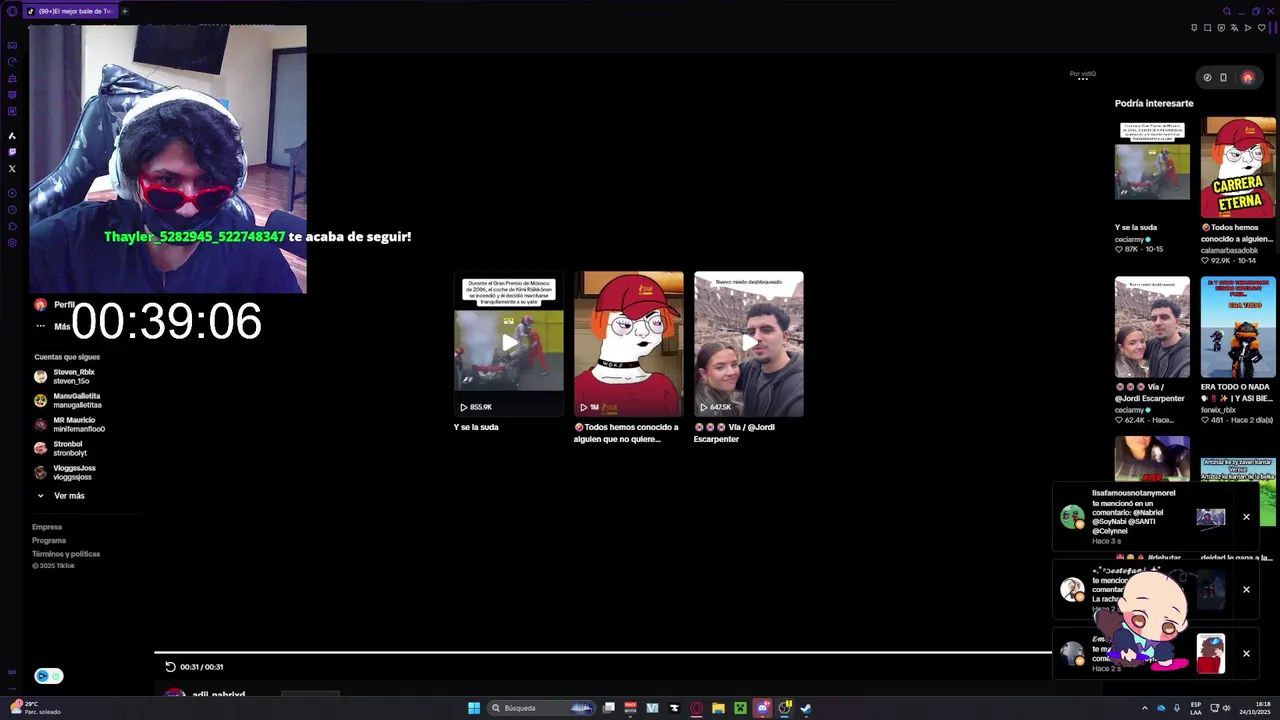Play center 'Todos hemos conocido a alguien' video
This screenshot has width=1280, height=720.
[629, 343]
